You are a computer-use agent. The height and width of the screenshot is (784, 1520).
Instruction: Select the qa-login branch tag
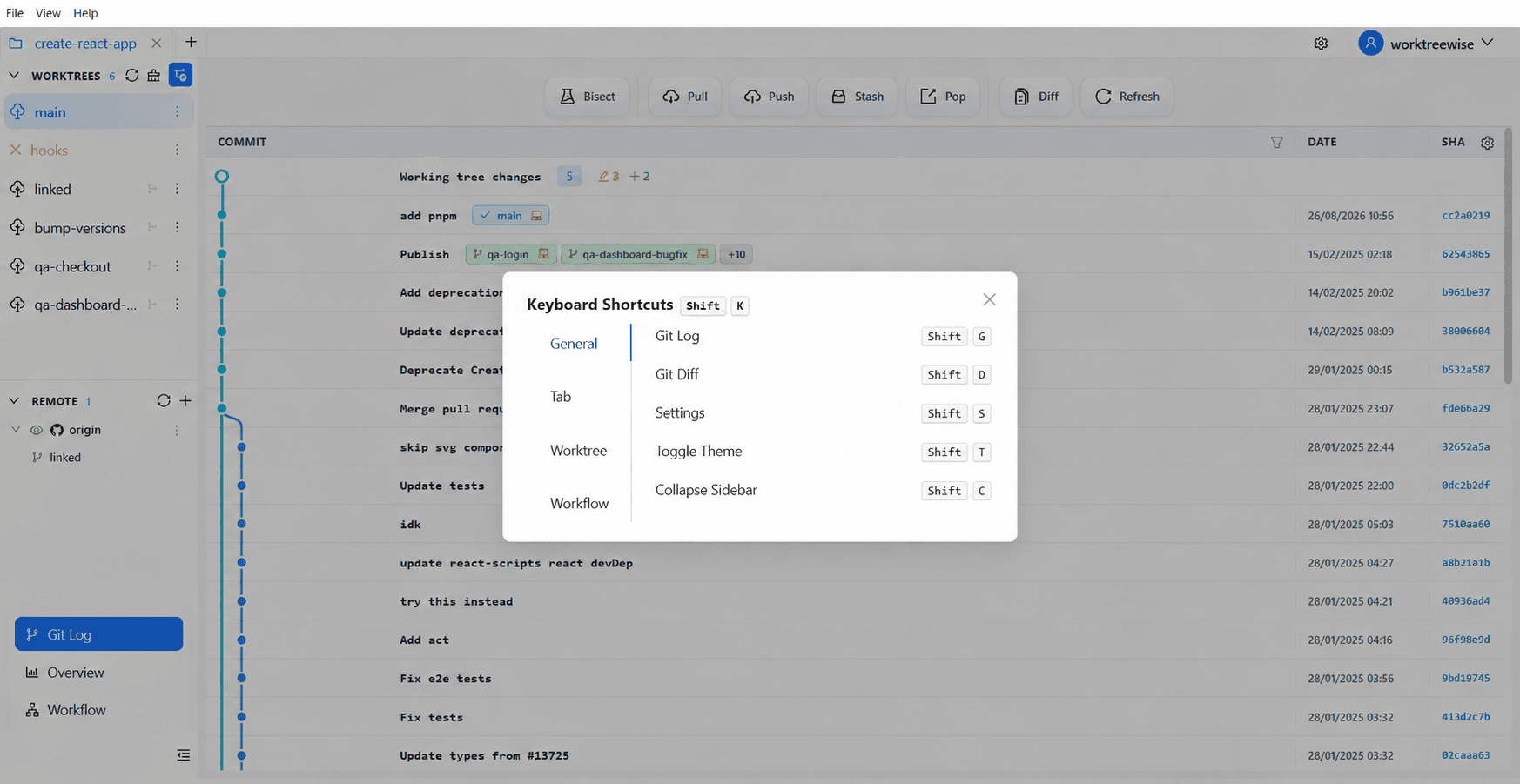[x=511, y=254]
